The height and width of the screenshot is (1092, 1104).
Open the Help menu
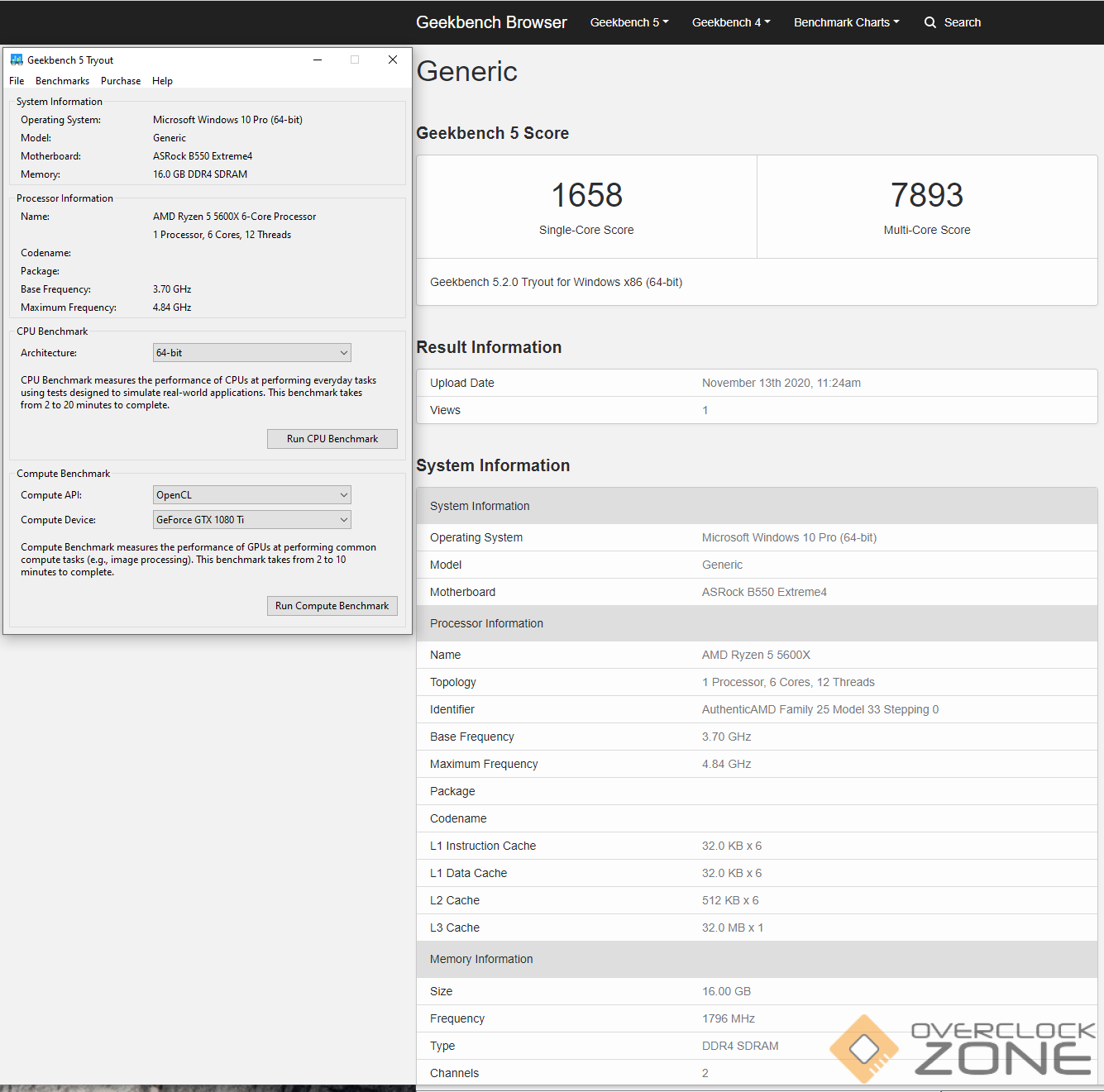tap(162, 81)
